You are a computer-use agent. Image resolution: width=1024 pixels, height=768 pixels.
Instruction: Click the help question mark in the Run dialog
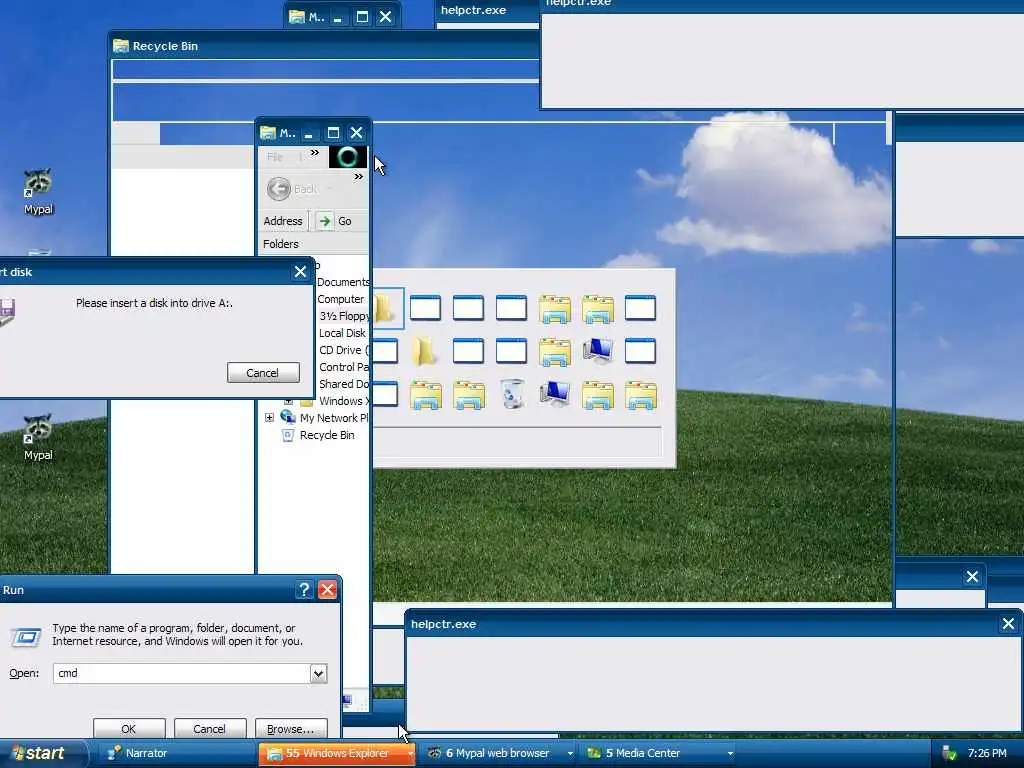304,590
